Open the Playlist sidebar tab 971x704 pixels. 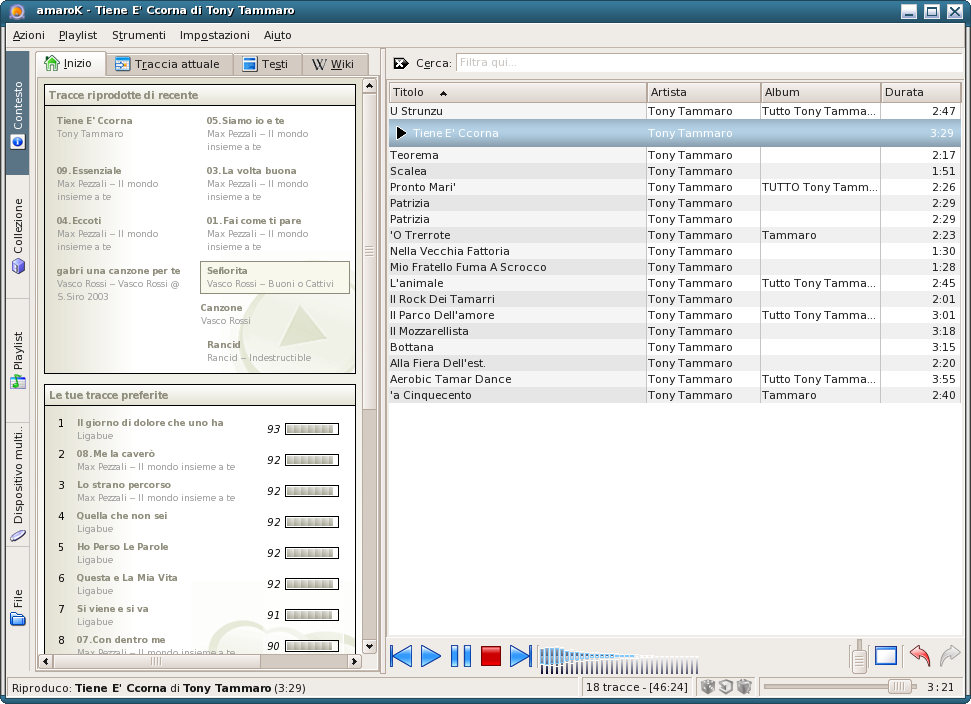pyautogui.click(x=17, y=360)
